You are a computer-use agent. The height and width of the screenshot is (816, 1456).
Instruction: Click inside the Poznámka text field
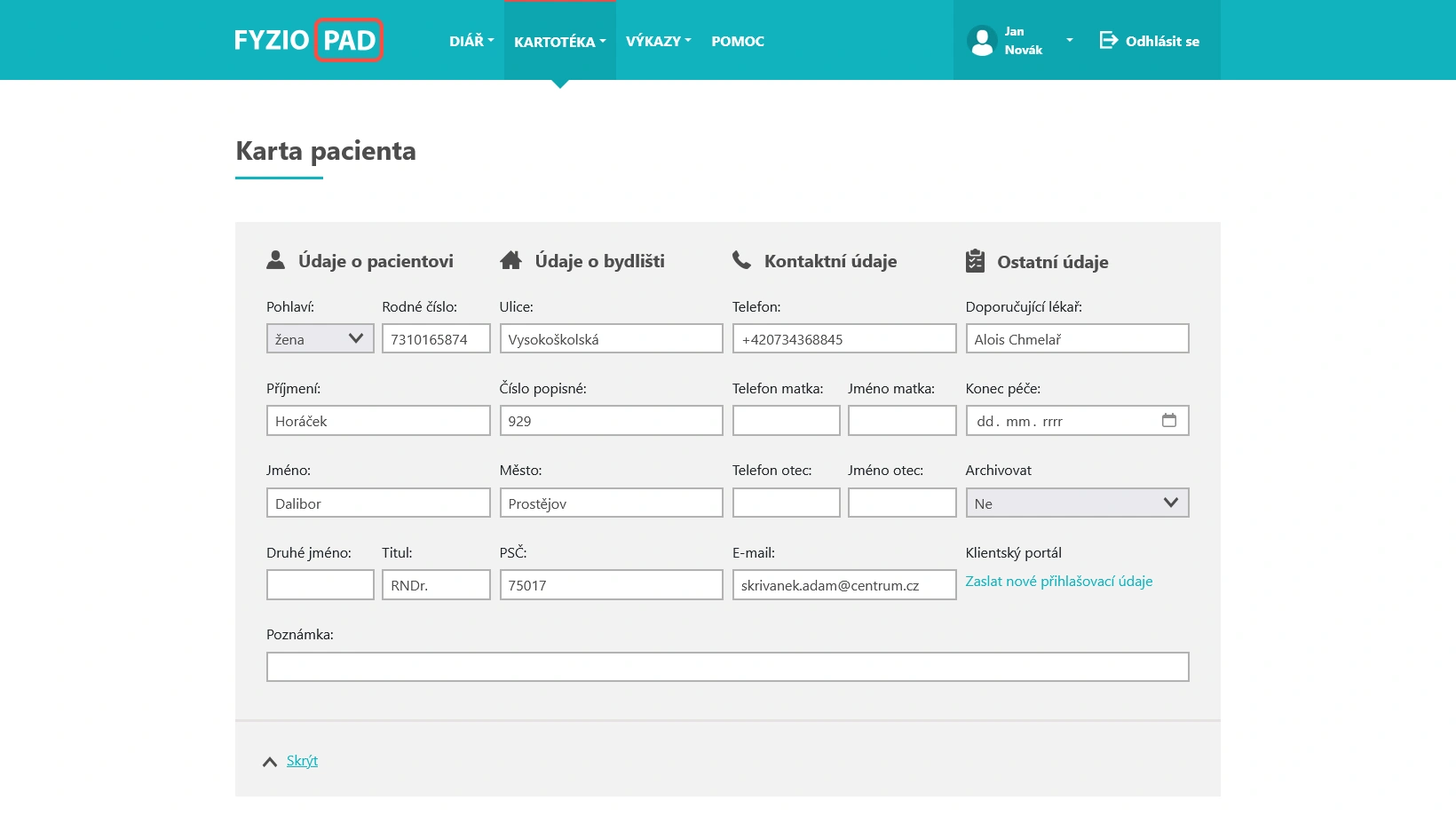(x=727, y=666)
